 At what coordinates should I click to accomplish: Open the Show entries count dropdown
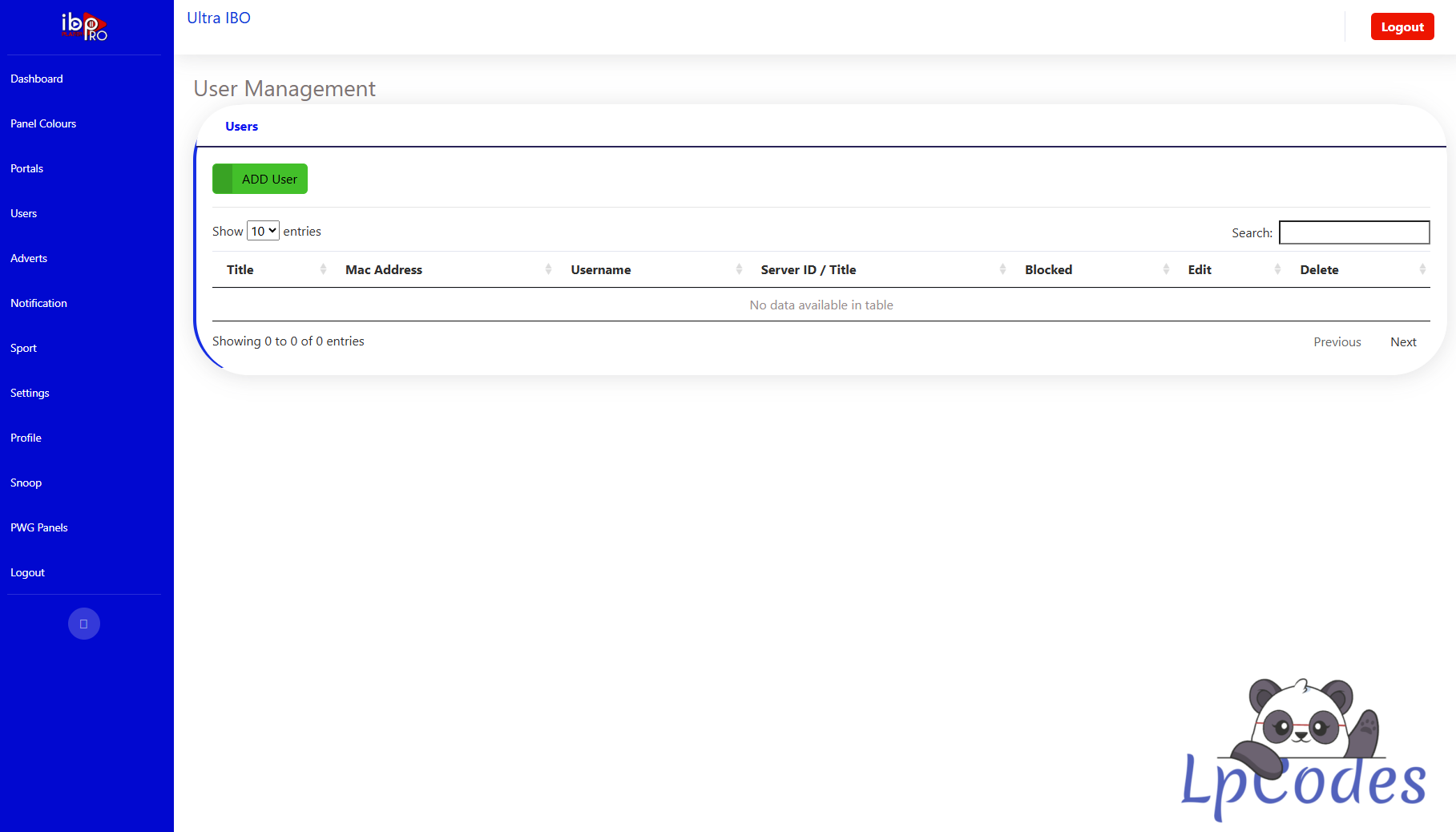click(x=263, y=231)
